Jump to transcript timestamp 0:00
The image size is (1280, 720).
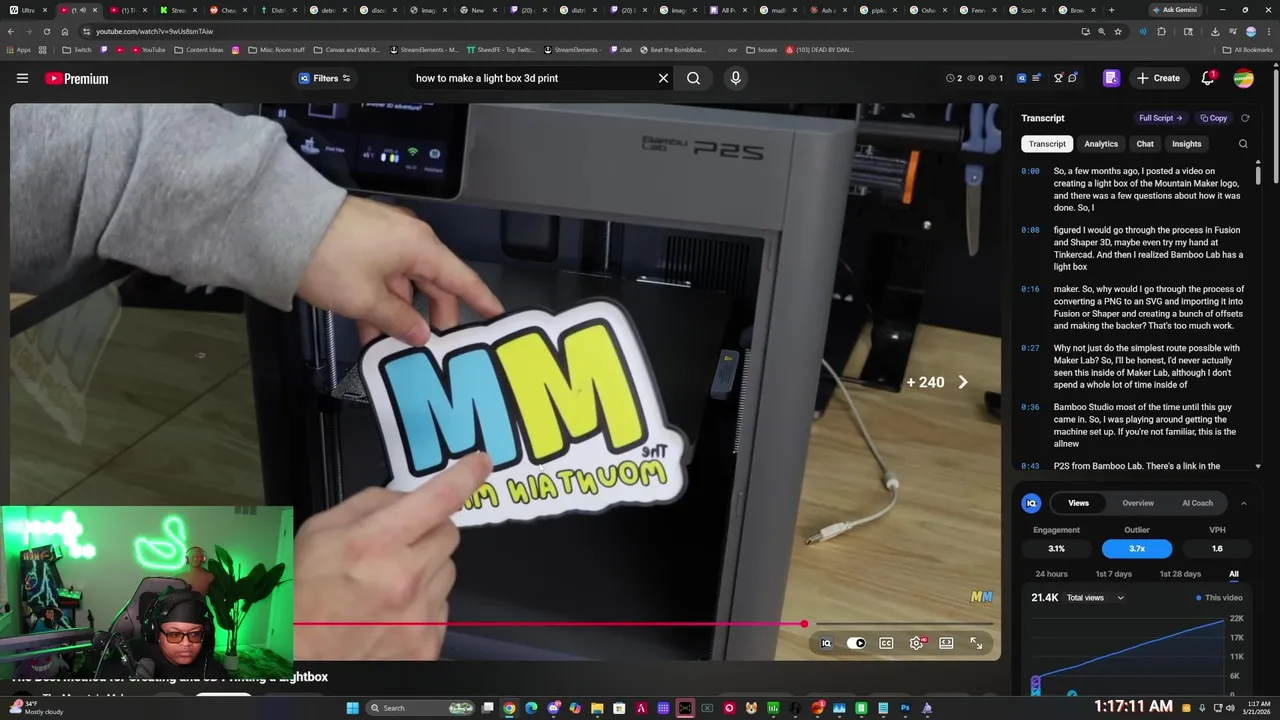[x=1030, y=171]
